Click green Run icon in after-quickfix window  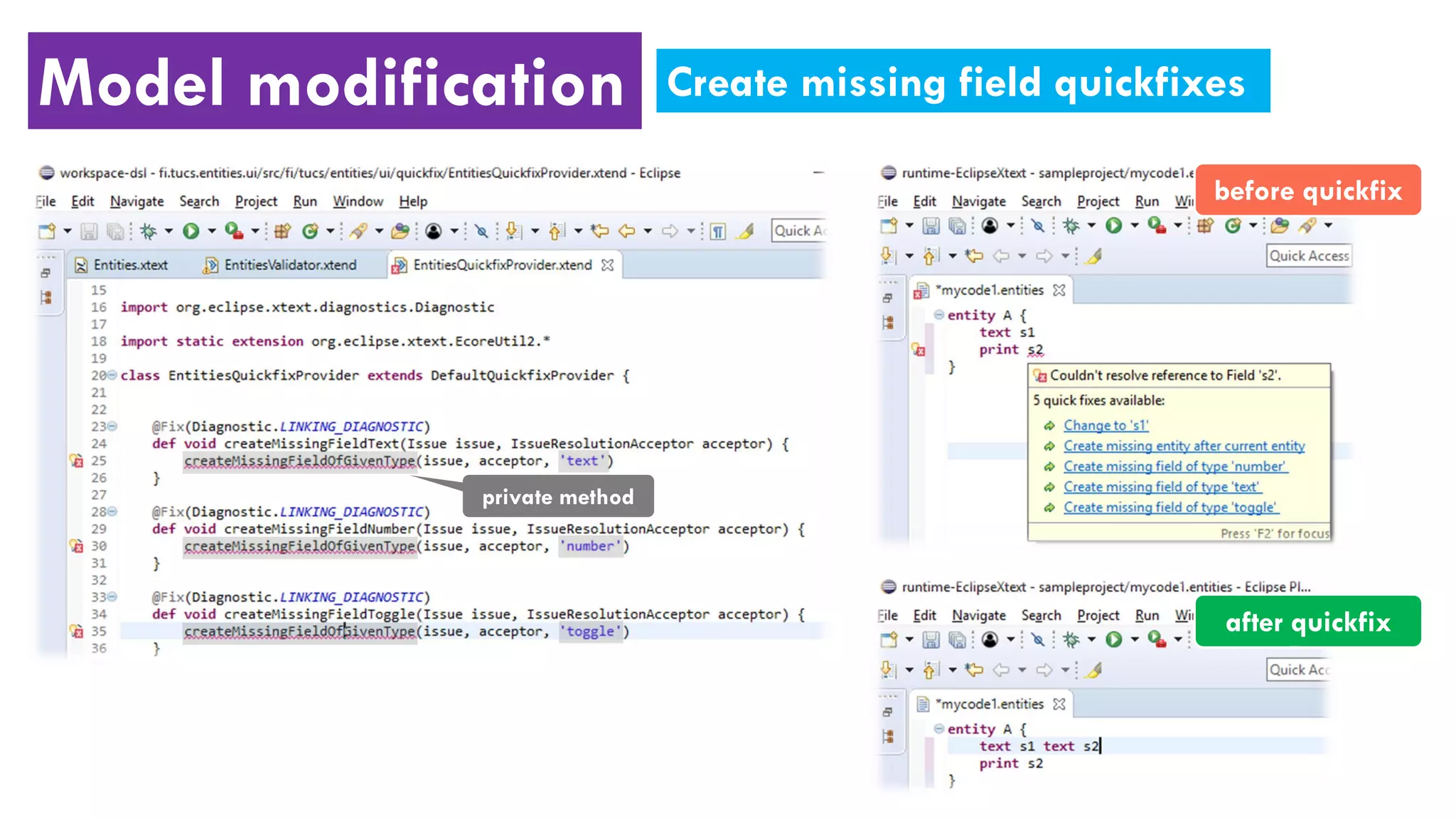(1114, 640)
